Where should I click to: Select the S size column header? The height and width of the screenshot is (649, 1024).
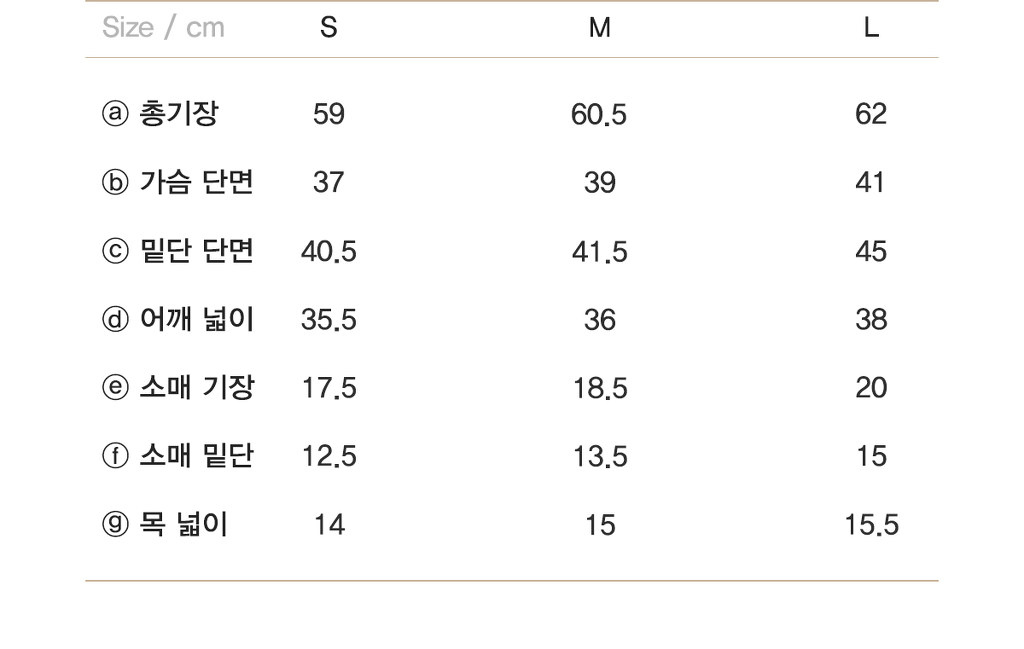tap(328, 27)
